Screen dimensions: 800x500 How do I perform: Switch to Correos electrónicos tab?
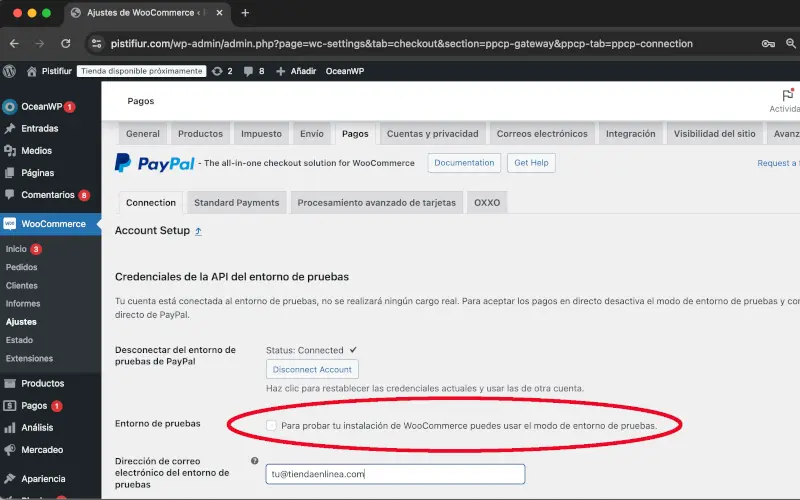[542, 134]
